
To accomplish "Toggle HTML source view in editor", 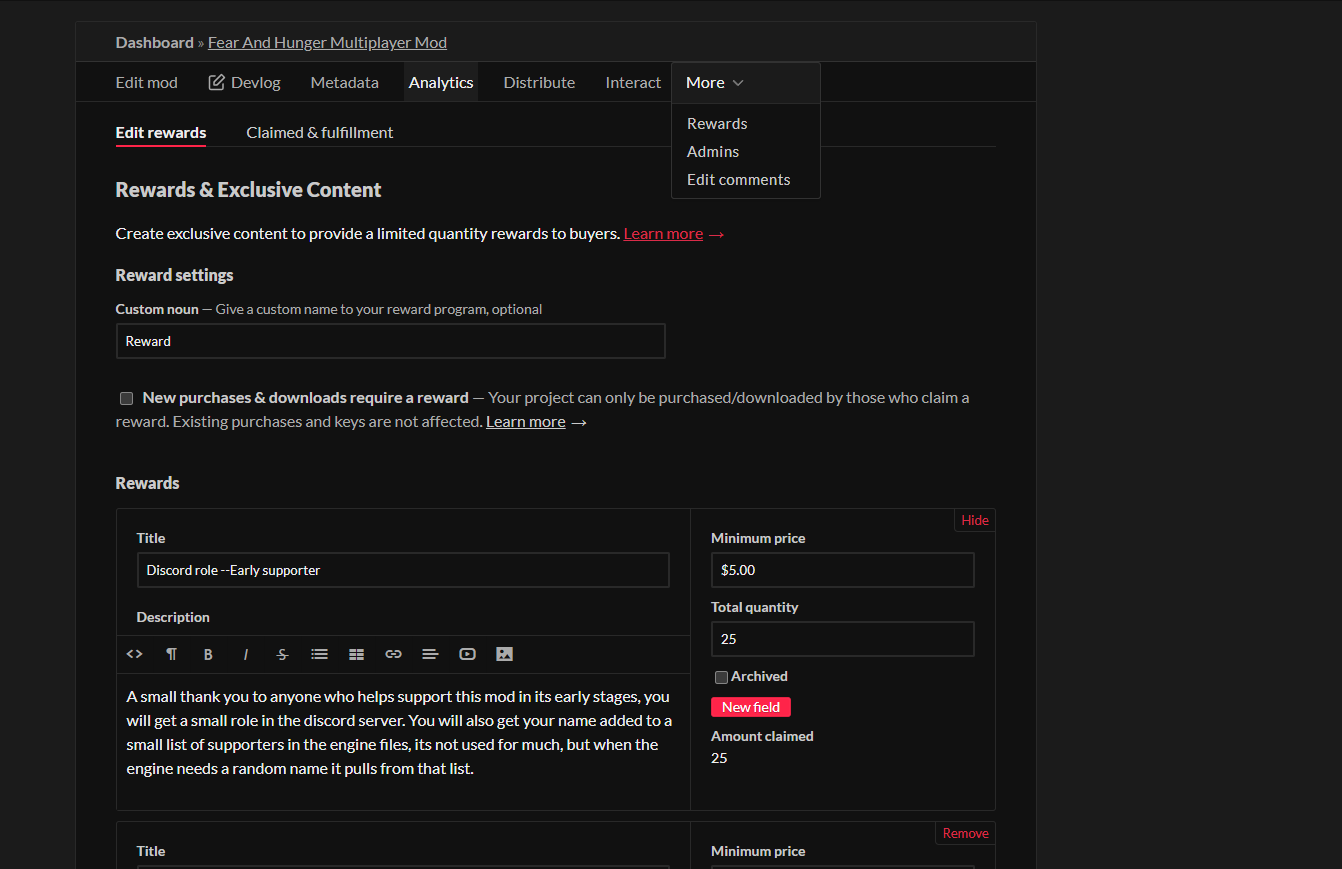I will [x=135, y=654].
